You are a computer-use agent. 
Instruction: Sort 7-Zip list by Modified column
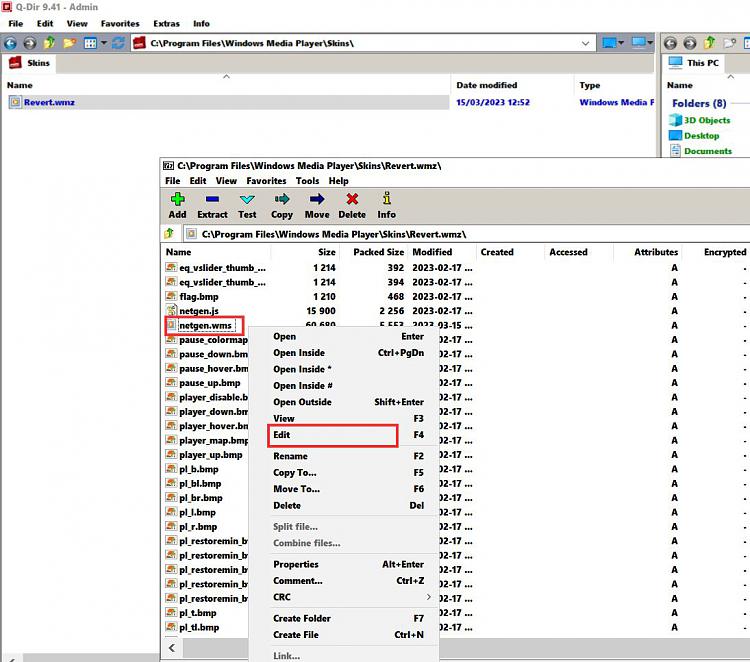tap(441, 252)
